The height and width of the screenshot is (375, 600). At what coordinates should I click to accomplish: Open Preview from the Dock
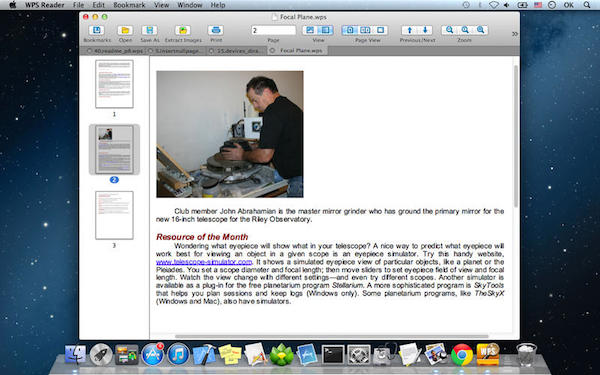(x=436, y=354)
